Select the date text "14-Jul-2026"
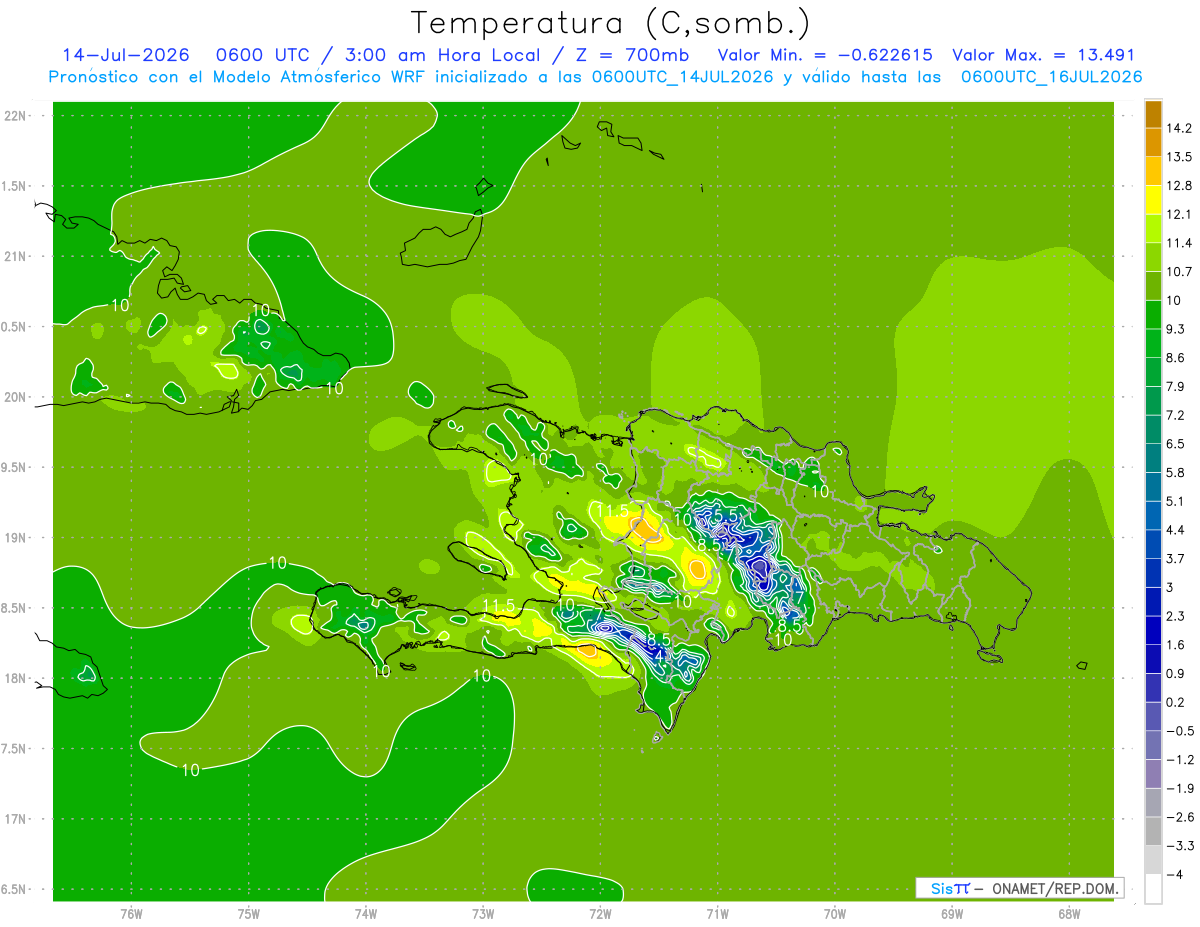The height and width of the screenshot is (927, 1200). (124, 55)
